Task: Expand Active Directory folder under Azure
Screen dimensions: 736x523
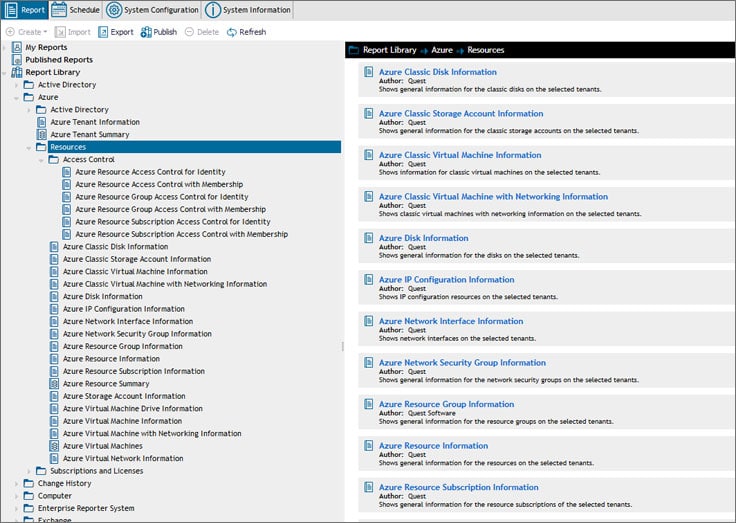Action: [29, 110]
